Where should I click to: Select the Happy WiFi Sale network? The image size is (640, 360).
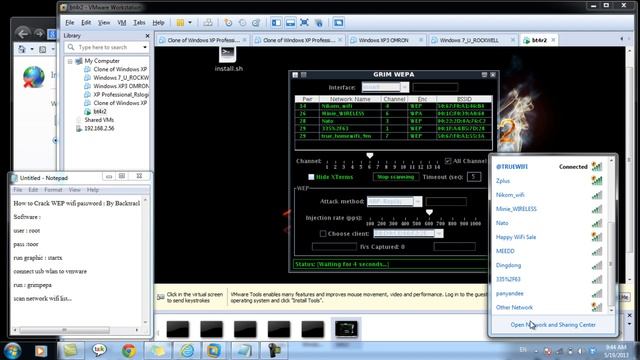[549, 237]
